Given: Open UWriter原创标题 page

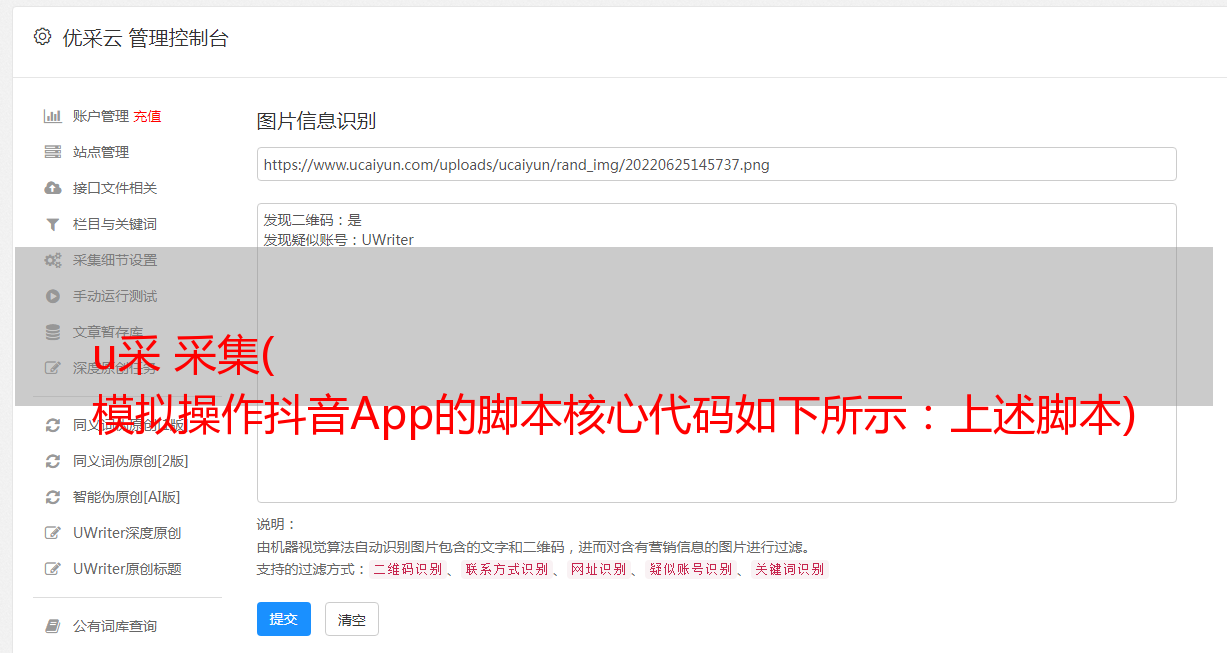Looking at the screenshot, I should click(127, 569).
